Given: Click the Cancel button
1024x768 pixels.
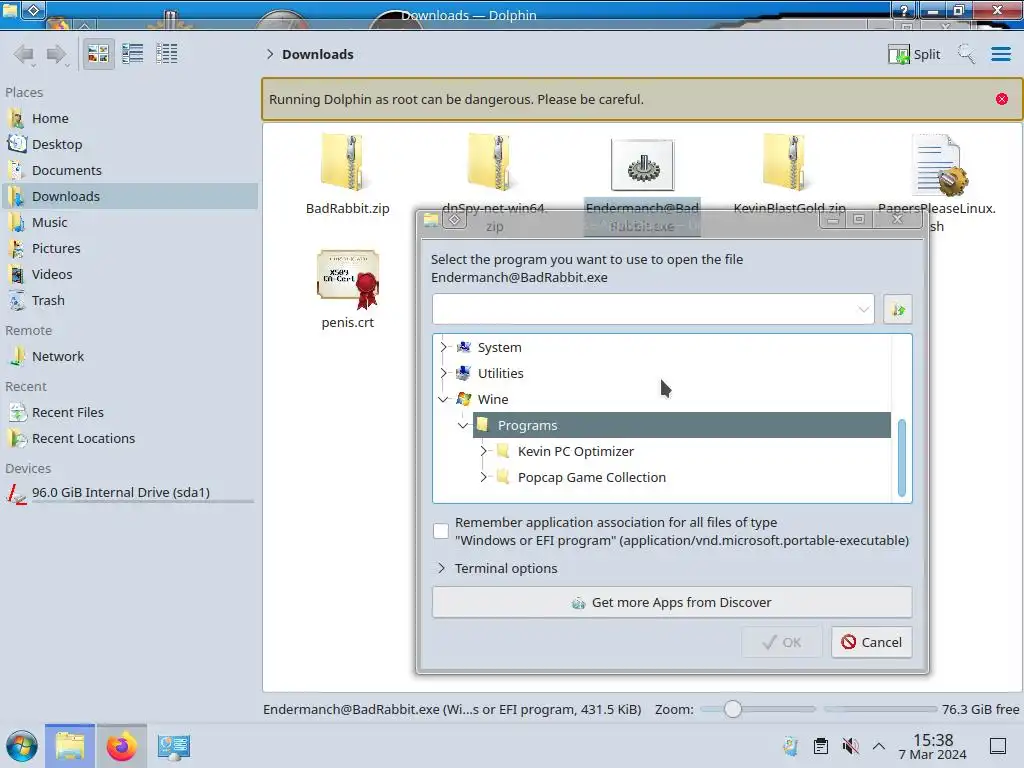Looking at the screenshot, I should point(871,642).
